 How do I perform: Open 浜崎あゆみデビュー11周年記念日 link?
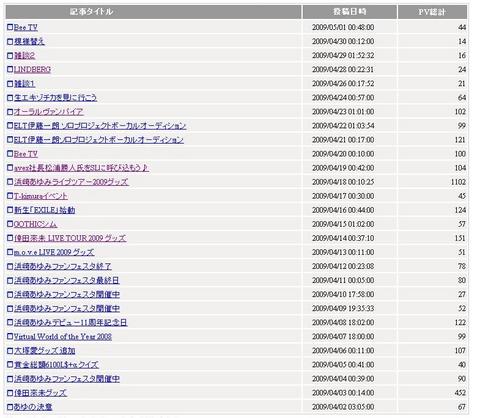pyautogui.click(x=70, y=323)
